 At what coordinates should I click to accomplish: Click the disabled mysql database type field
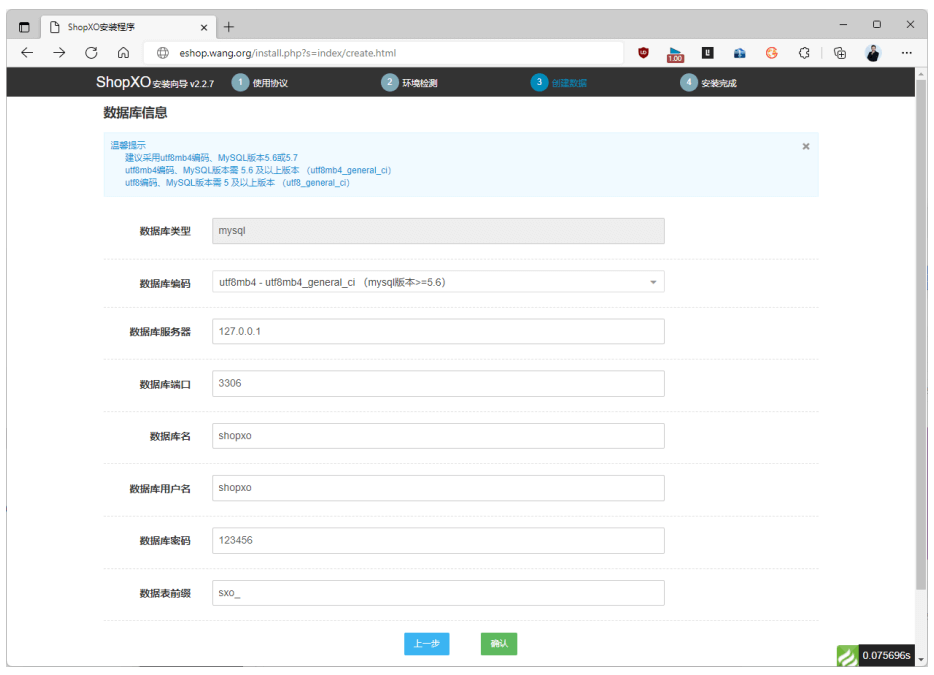[x=438, y=231]
